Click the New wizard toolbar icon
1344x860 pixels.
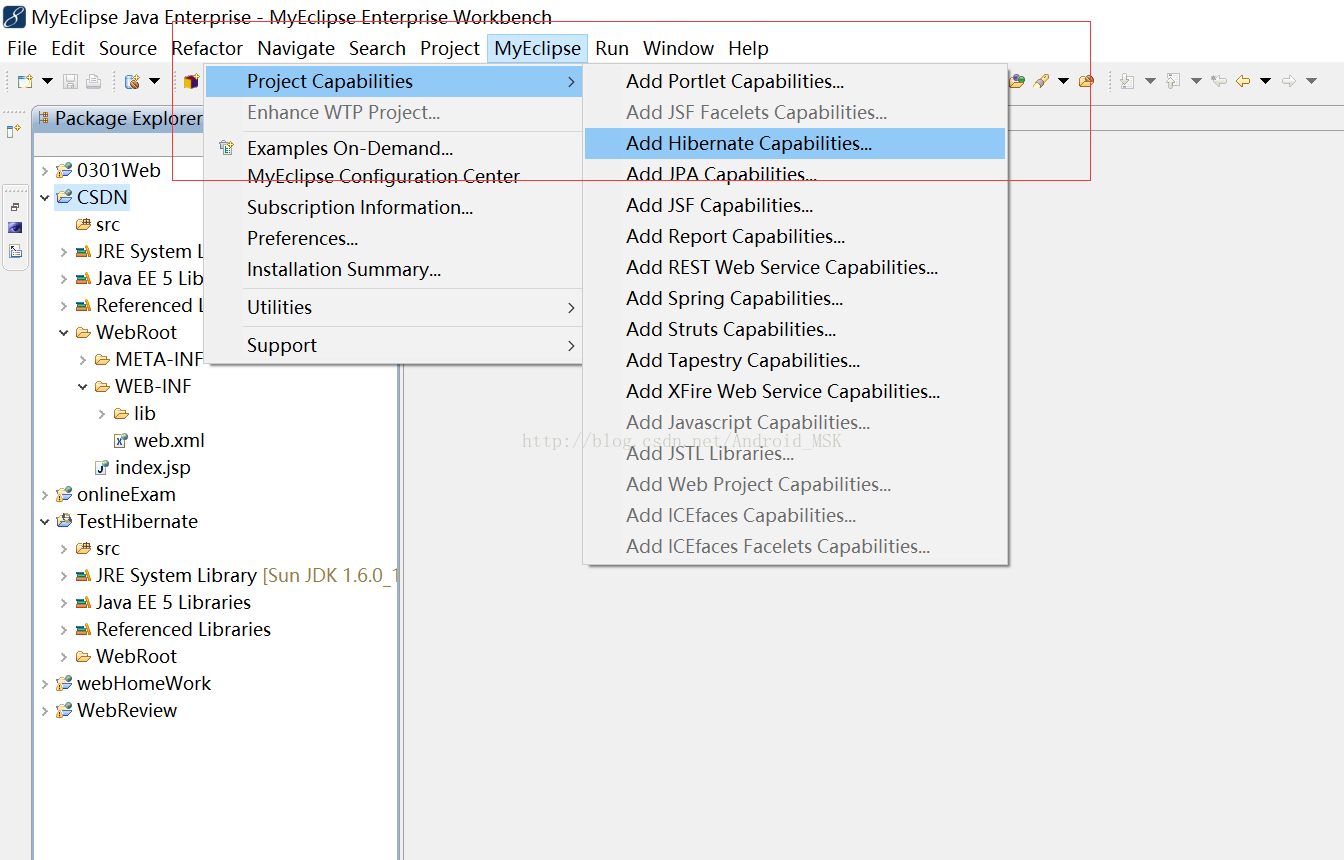pyautogui.click(x=25, y=81)
